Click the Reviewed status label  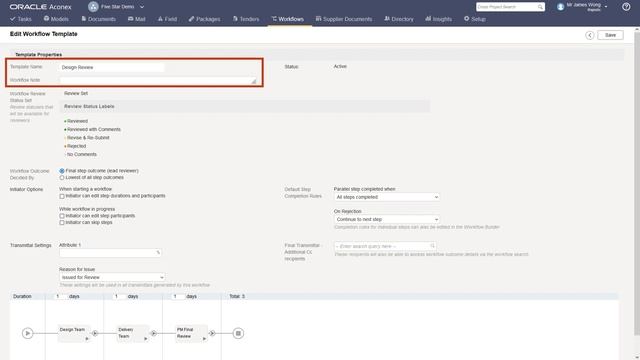(x=77, y=121)
